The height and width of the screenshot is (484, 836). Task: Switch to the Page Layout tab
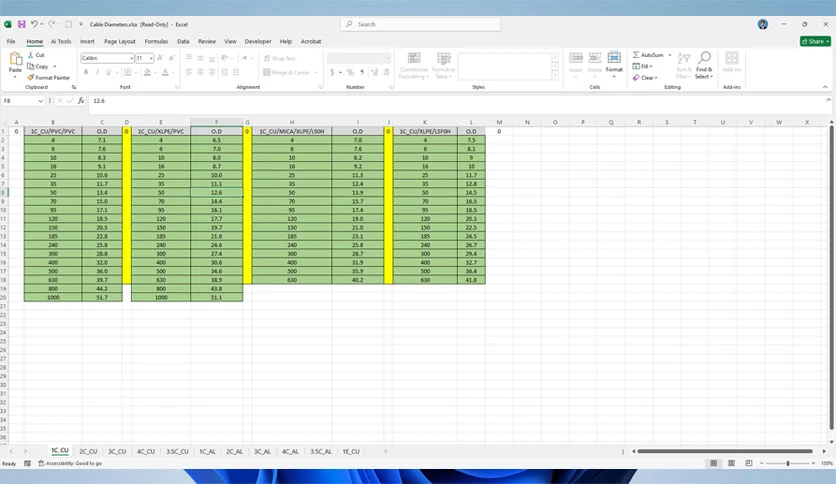[119, 41]
